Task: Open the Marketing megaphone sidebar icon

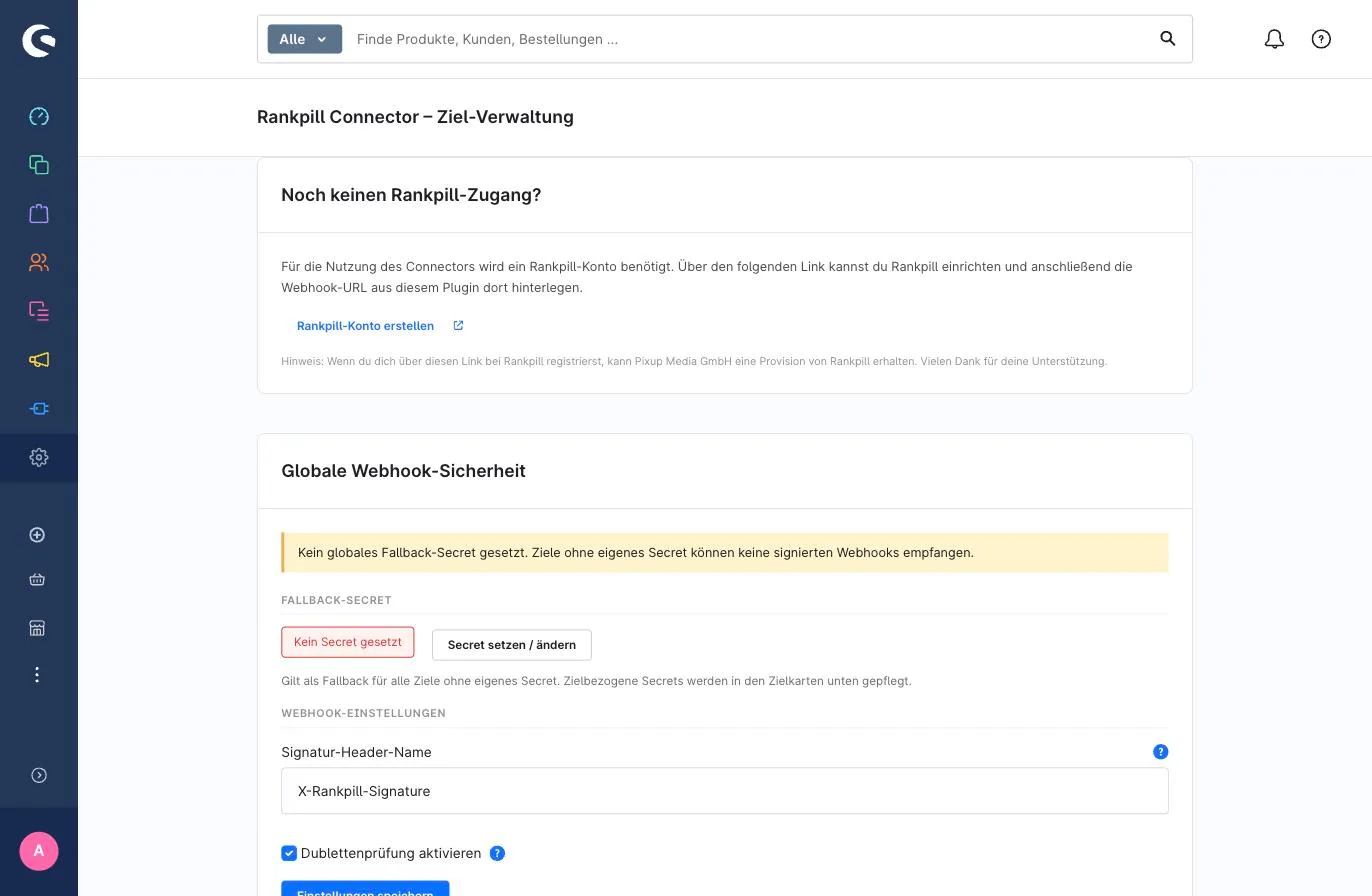Action: pyautogui.click(x=39, y=360)
